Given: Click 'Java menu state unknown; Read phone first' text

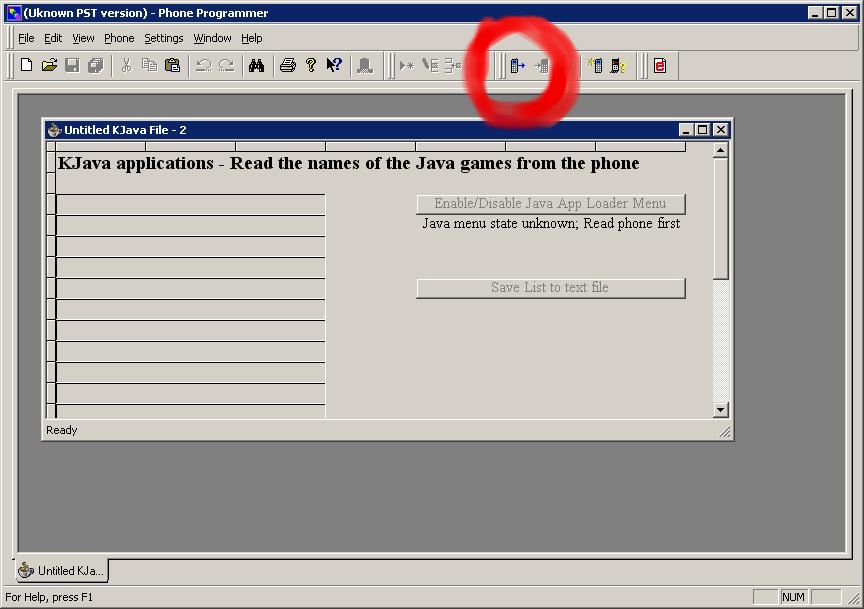Looking at the screenshot, I should point(551,223).
